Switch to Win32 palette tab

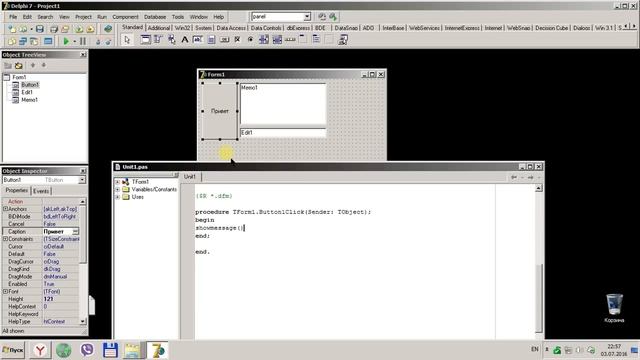pyautogui.click(x=182, y=28)
